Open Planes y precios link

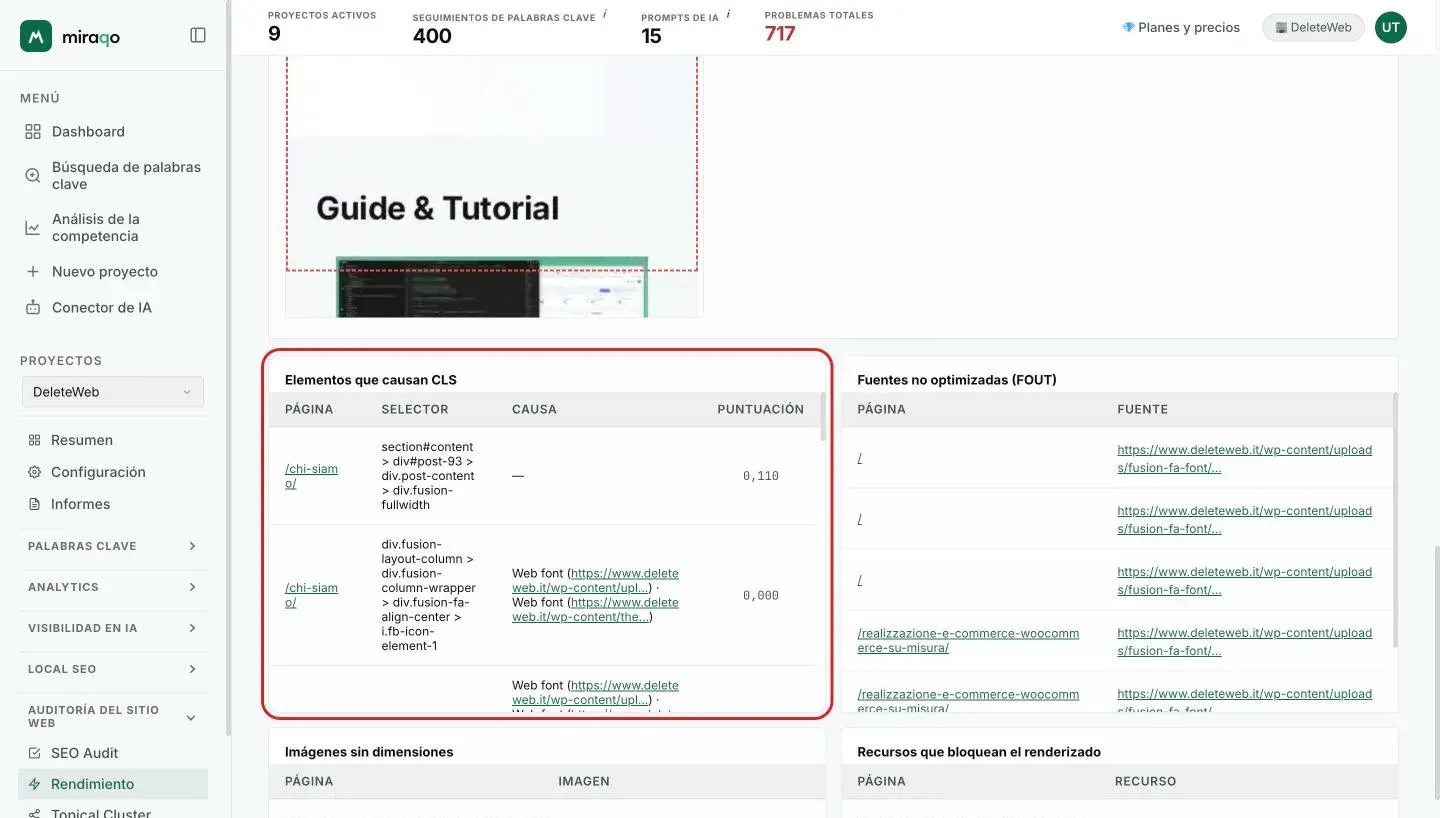(1181, 27)
